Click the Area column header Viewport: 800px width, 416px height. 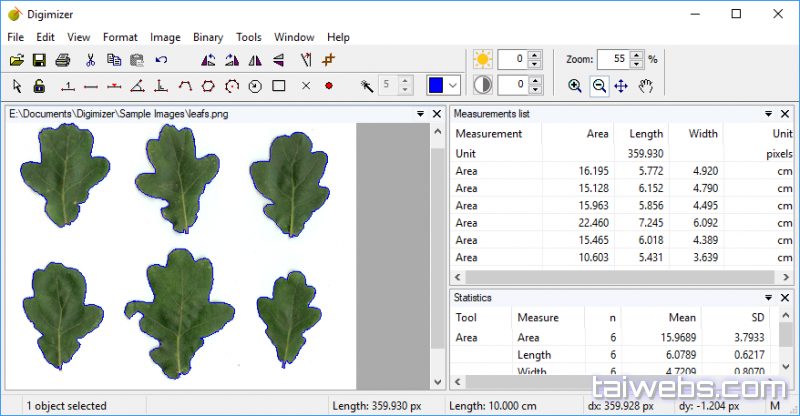coord(596,133)
